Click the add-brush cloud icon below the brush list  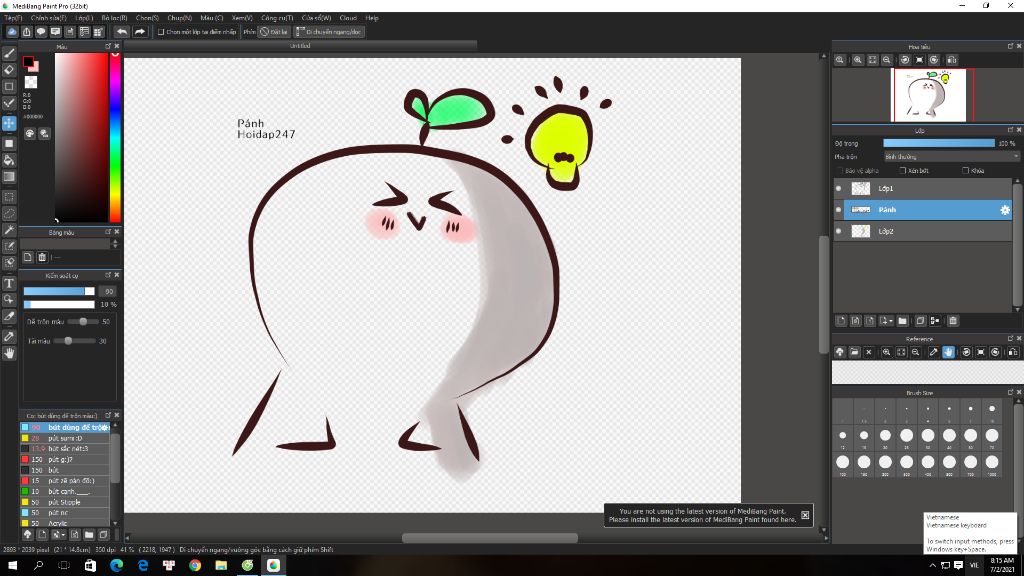(x=27, y=535)
